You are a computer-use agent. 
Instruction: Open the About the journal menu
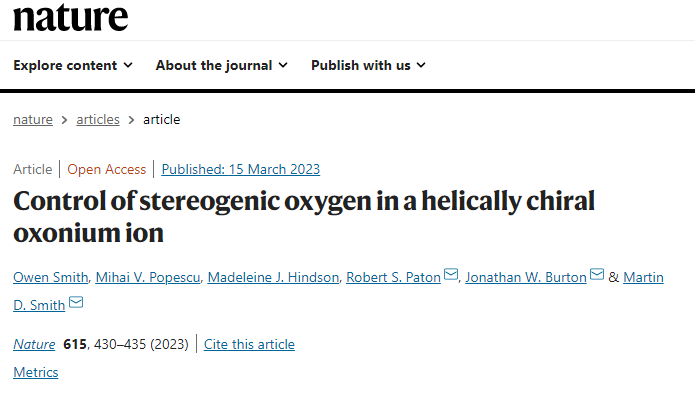[222, 66]
